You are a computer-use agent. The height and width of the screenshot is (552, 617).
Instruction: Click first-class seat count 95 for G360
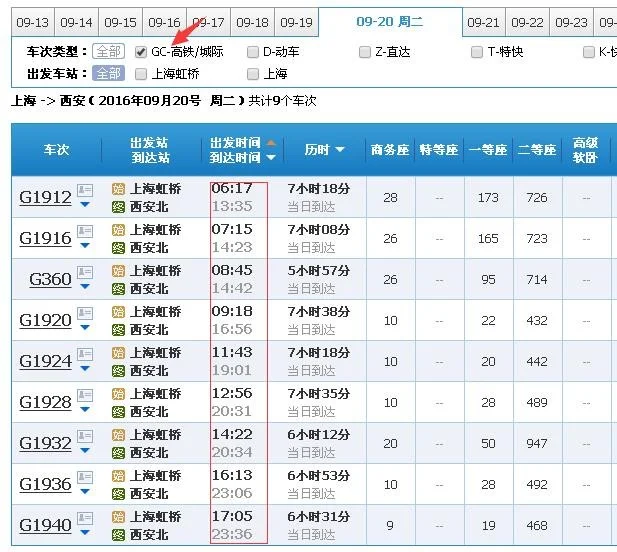[488, 279]
